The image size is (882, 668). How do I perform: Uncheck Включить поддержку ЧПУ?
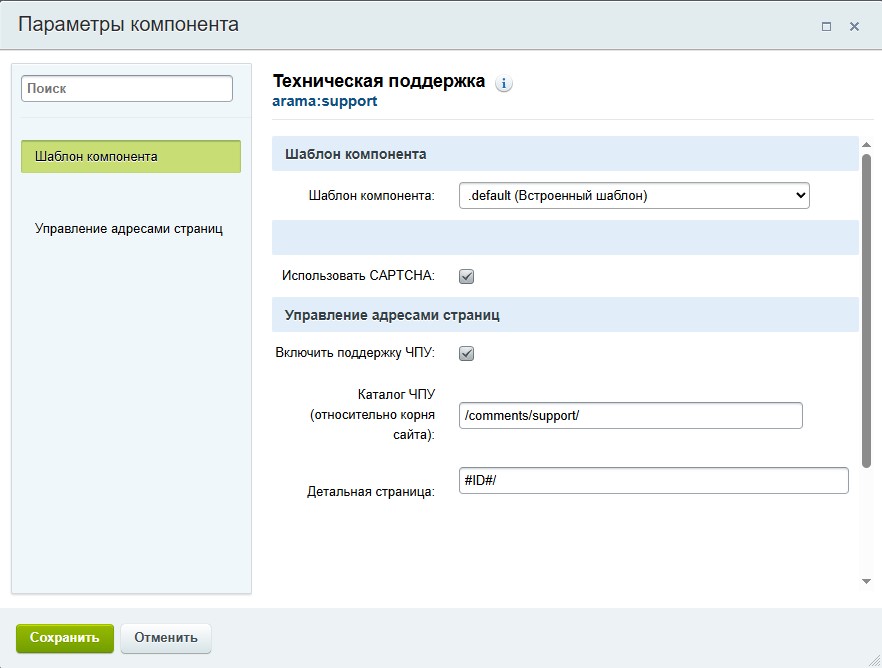(x=465, y=352)
